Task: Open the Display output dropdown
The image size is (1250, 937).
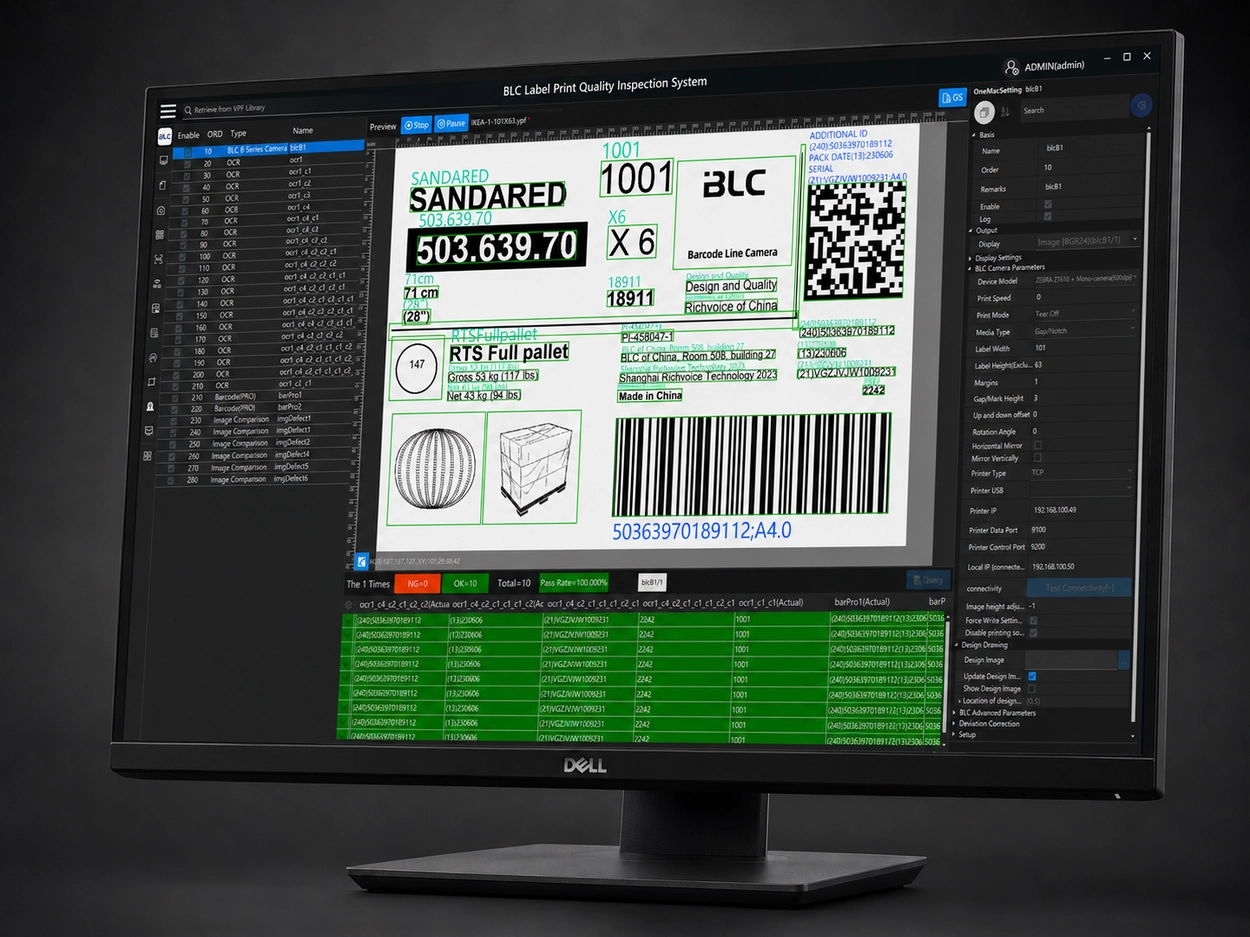Action: (x=1086, y=242)
